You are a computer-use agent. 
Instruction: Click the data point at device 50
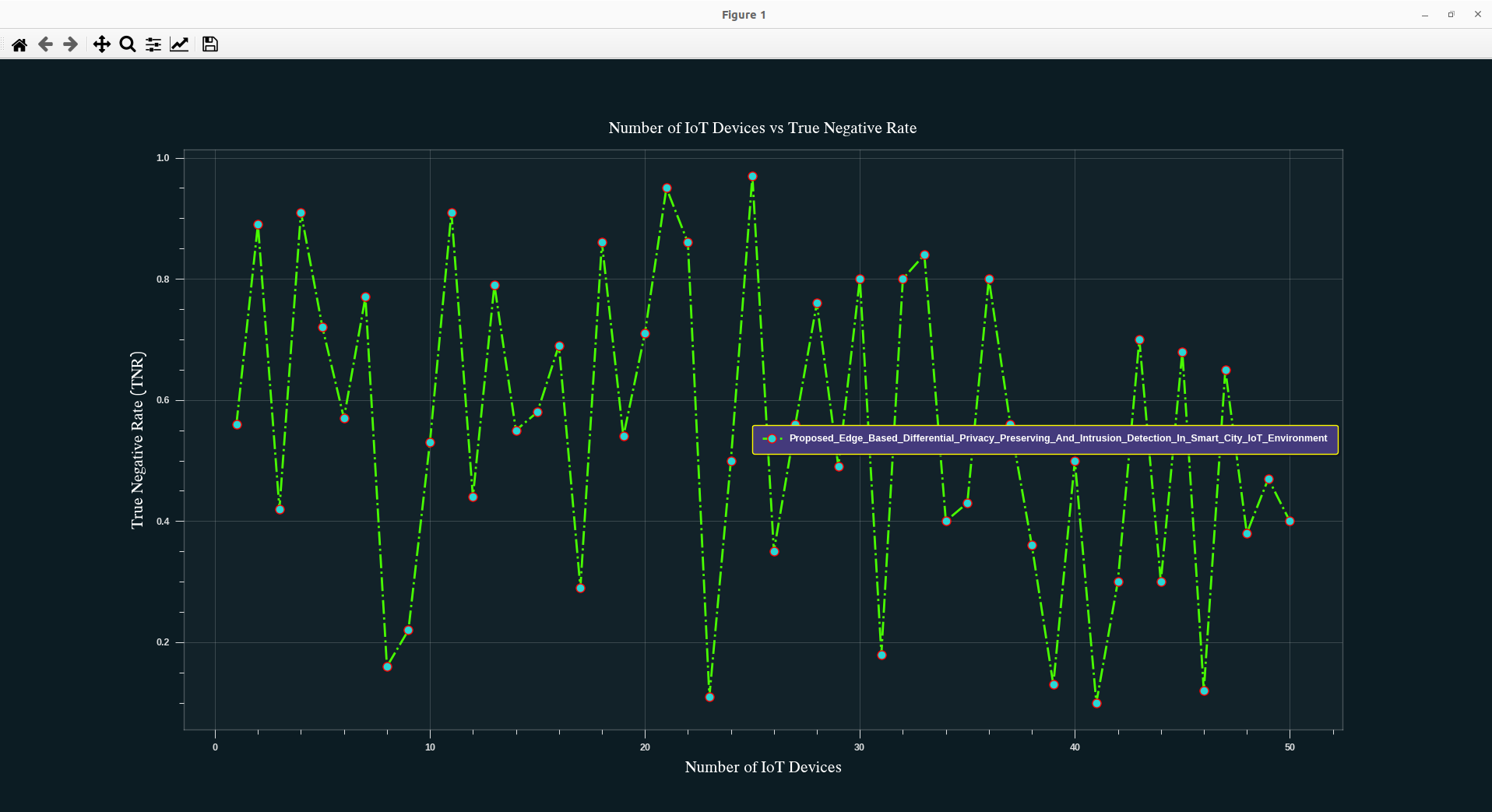coord(1290,522)
